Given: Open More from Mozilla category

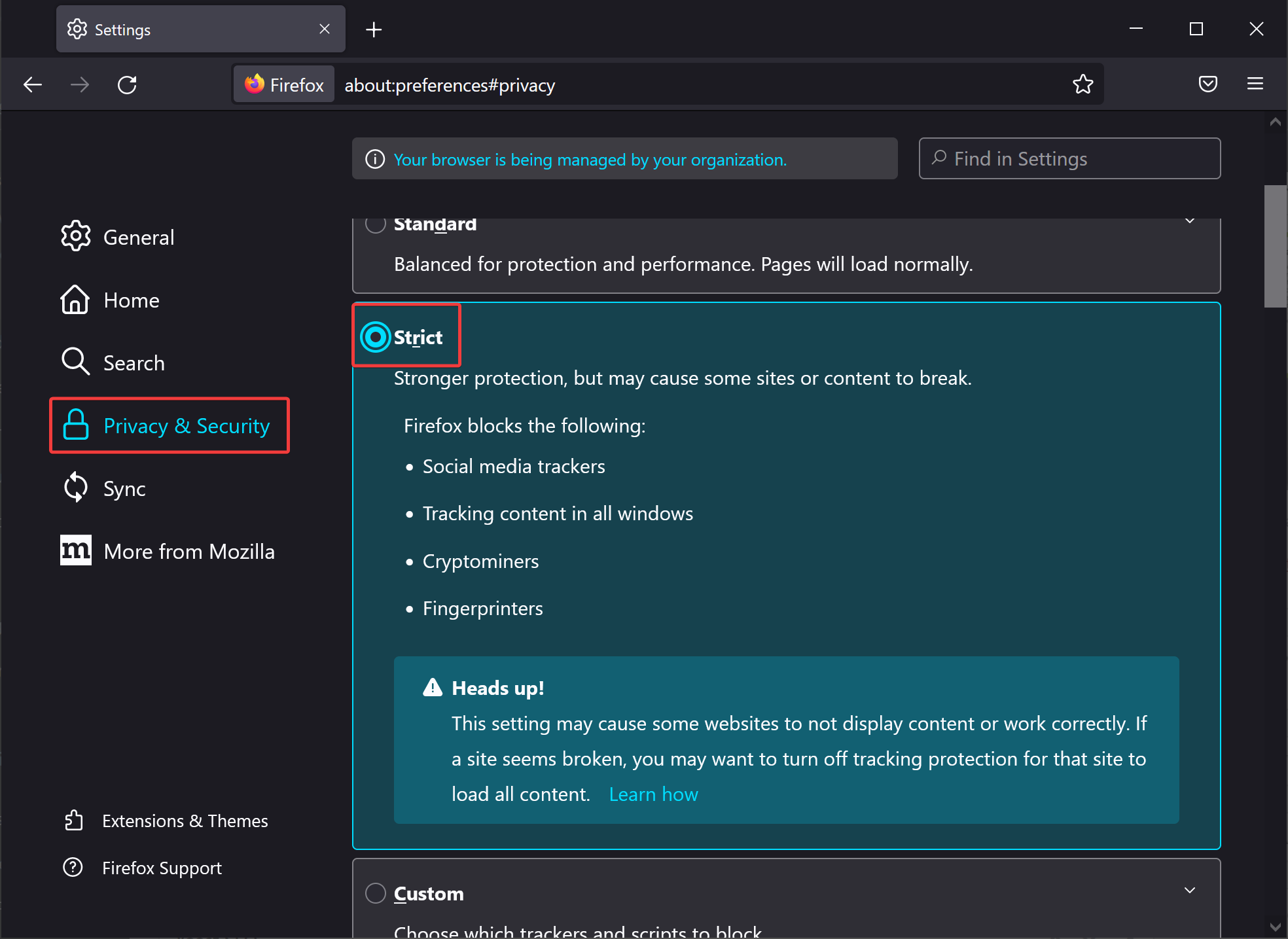Looking at the screenshot, I should [169, 551].
